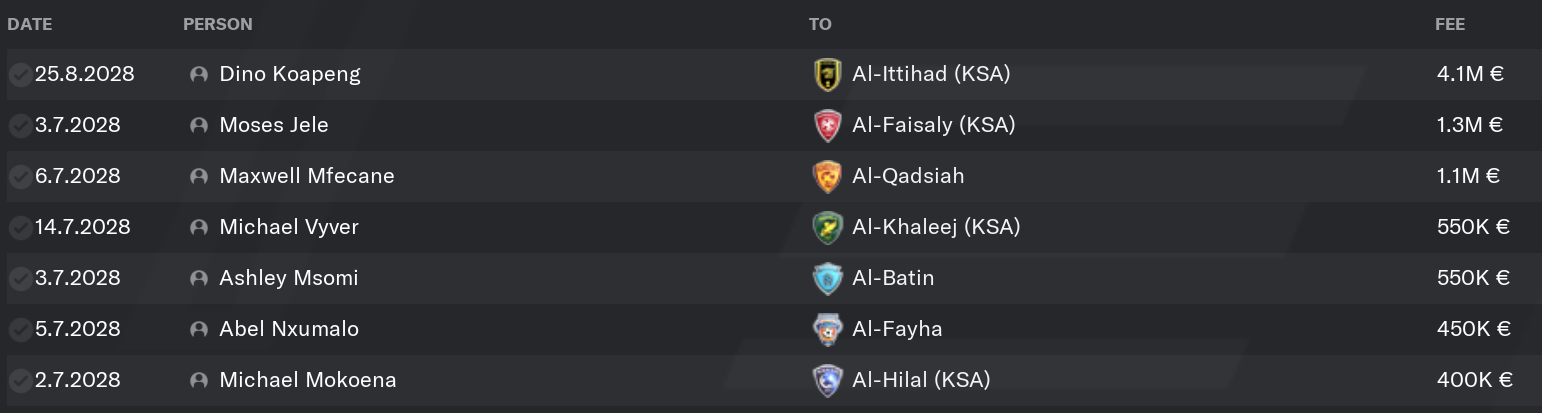Image resolution: width=1542 pixels, height=413 pixels.
Task: Click the Al-Faisaly club crest icon
Action: pyautogui.click(x=828, y=126)
